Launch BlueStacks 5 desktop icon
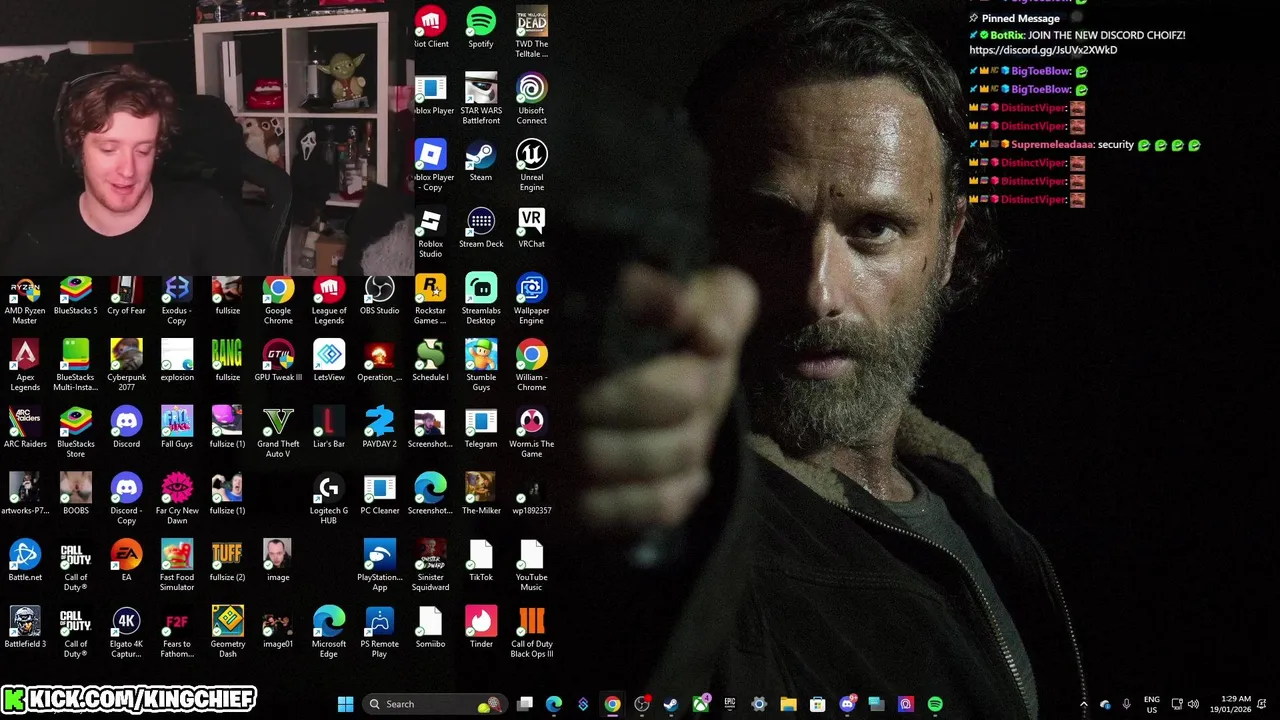 point(75,294)
